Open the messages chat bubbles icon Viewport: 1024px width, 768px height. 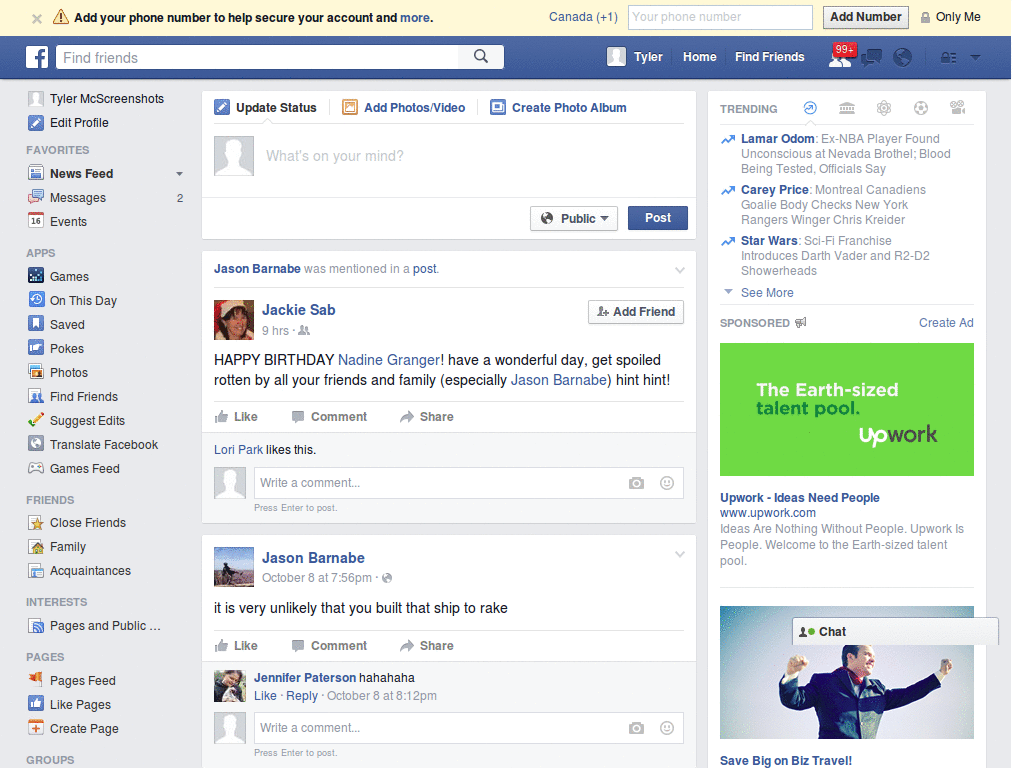(871, 57)
